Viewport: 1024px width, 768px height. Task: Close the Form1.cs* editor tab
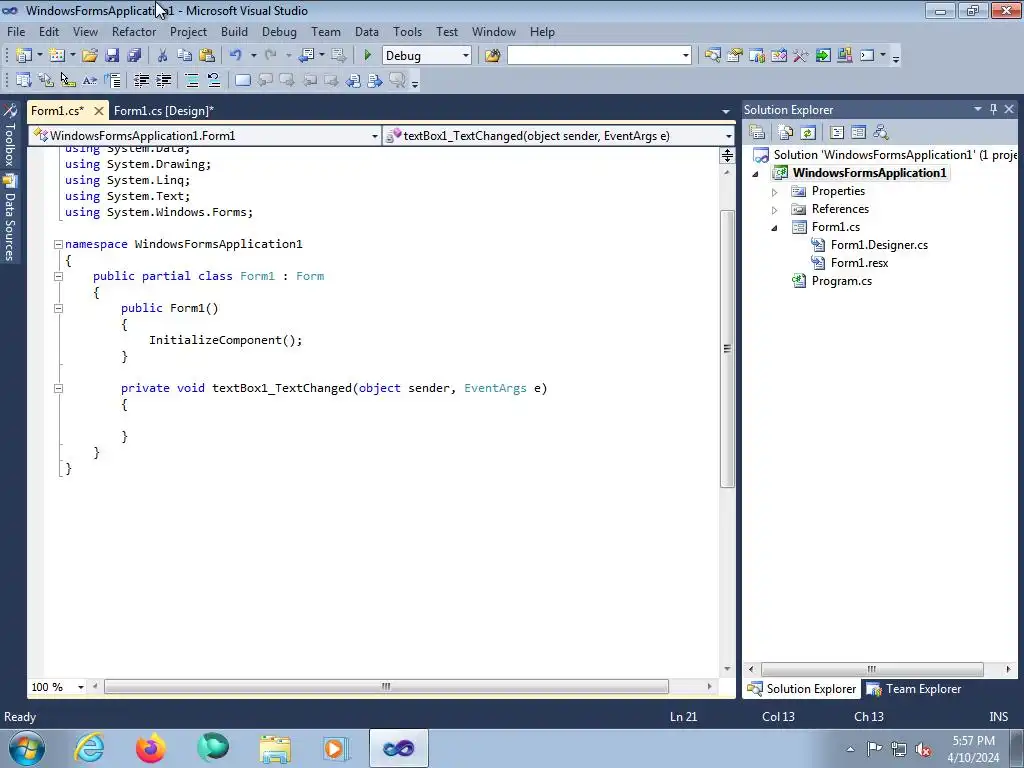[99, 111]
